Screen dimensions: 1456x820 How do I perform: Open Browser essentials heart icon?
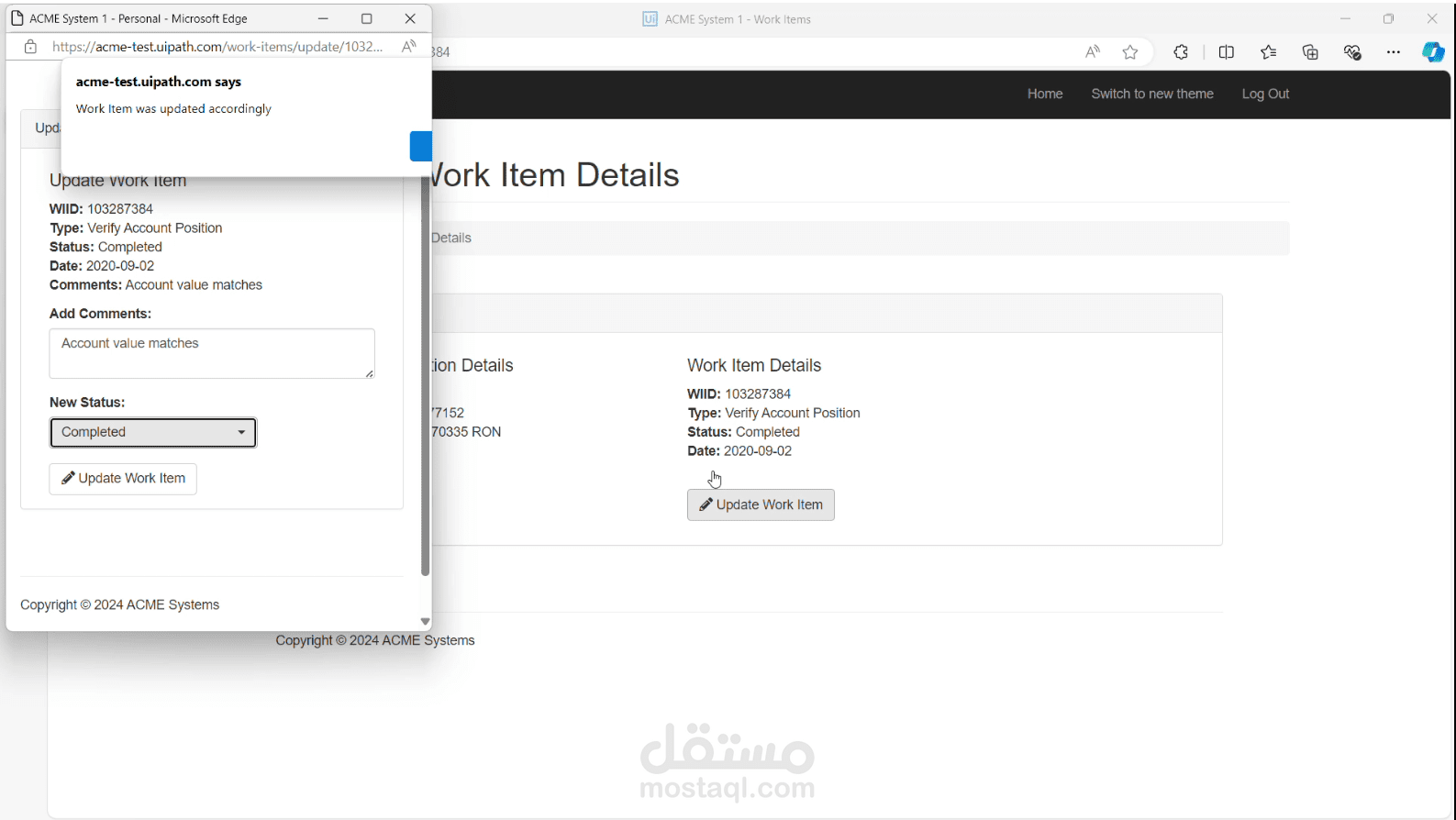pyautogui.click(x=1352, y=52)
